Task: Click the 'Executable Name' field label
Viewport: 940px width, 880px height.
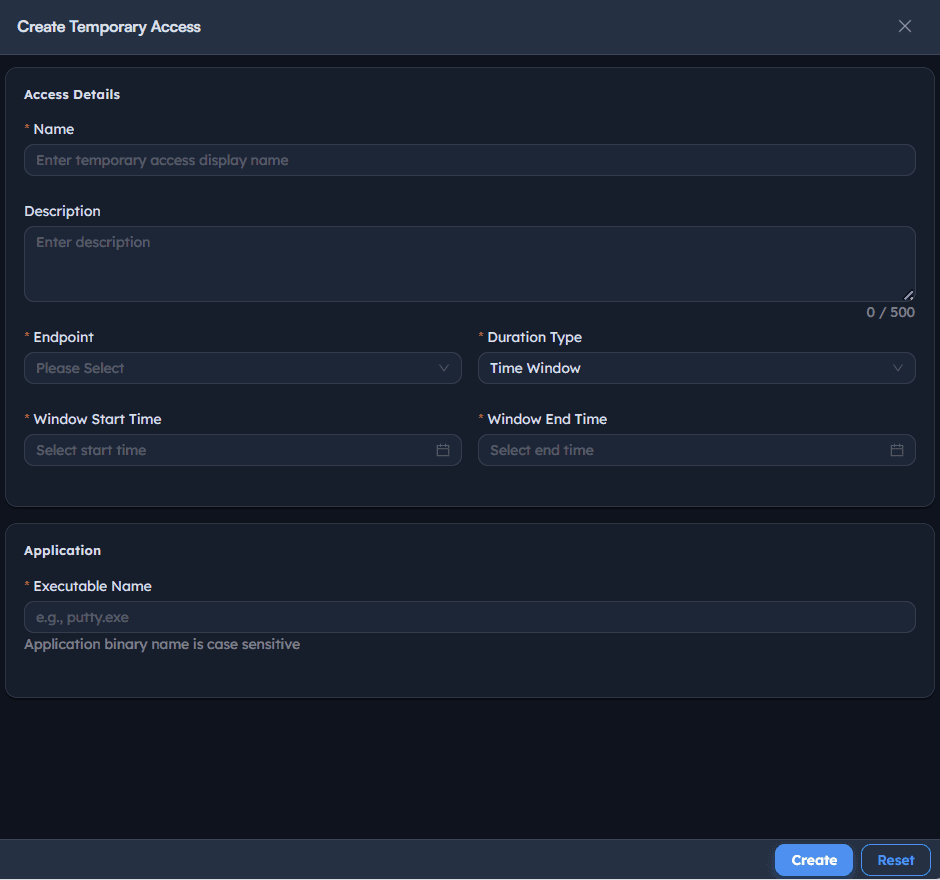Action: [92, 586]
